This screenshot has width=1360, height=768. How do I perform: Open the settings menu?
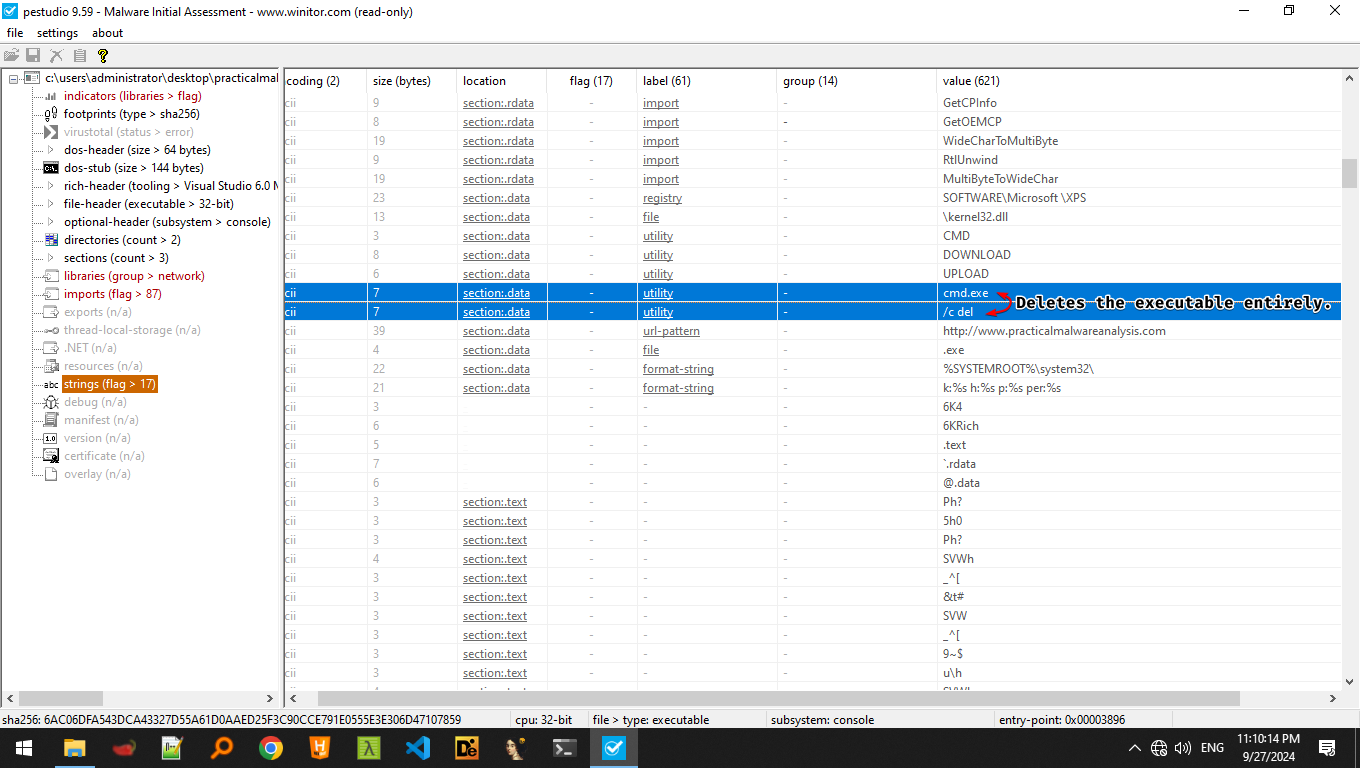click(x=57, y=33)
